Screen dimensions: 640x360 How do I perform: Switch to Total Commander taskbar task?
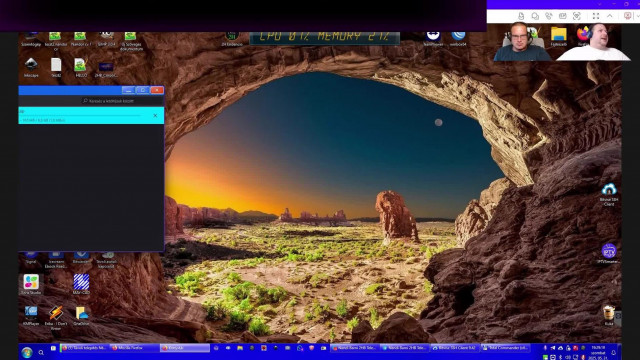505,348
